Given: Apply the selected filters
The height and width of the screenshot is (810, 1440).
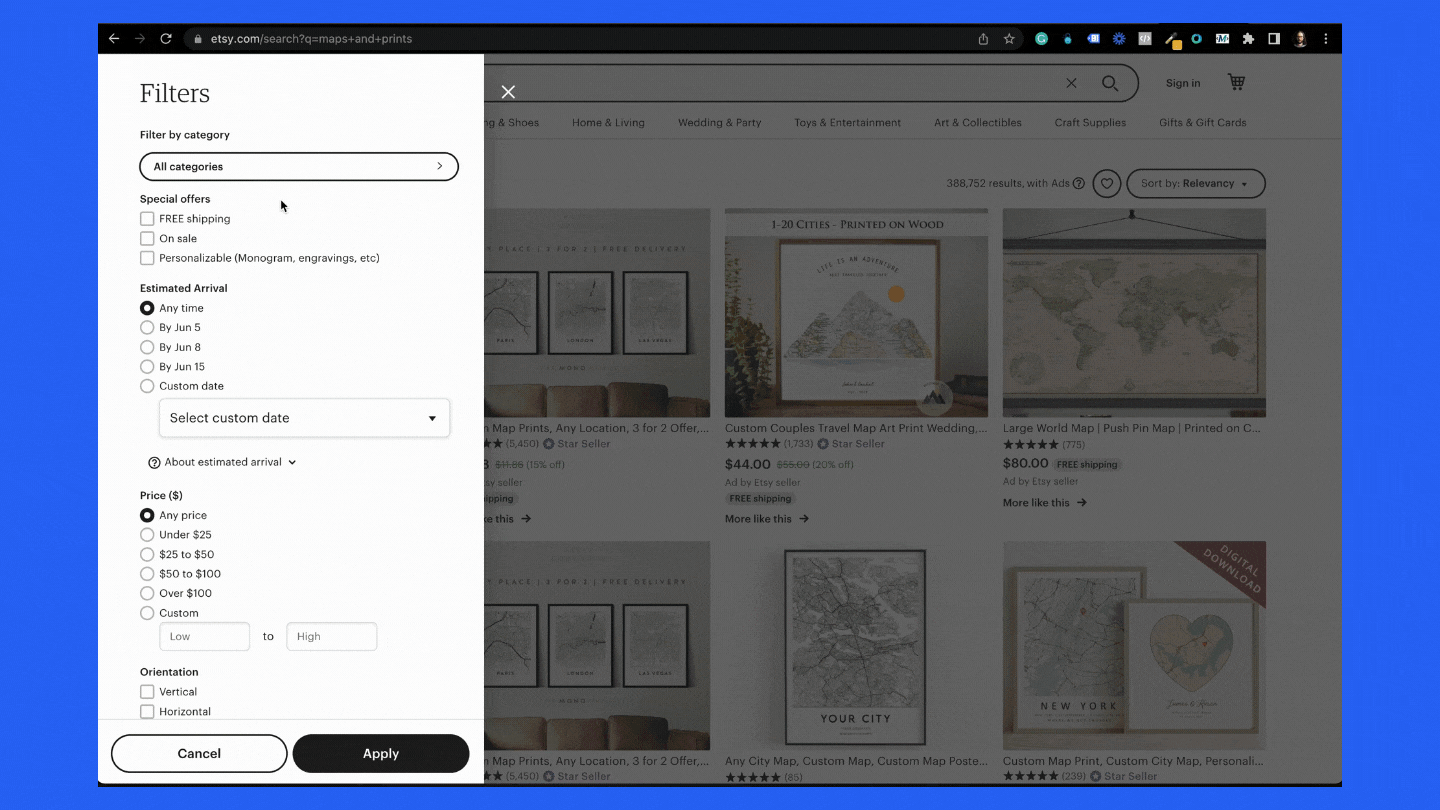Looking at the screenshot, I should (x=381, y=754).
